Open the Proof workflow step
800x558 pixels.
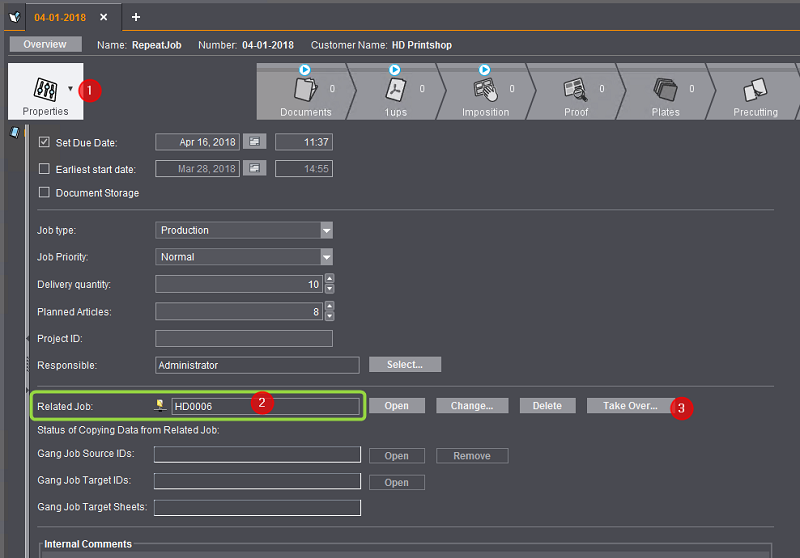(576, 93)
